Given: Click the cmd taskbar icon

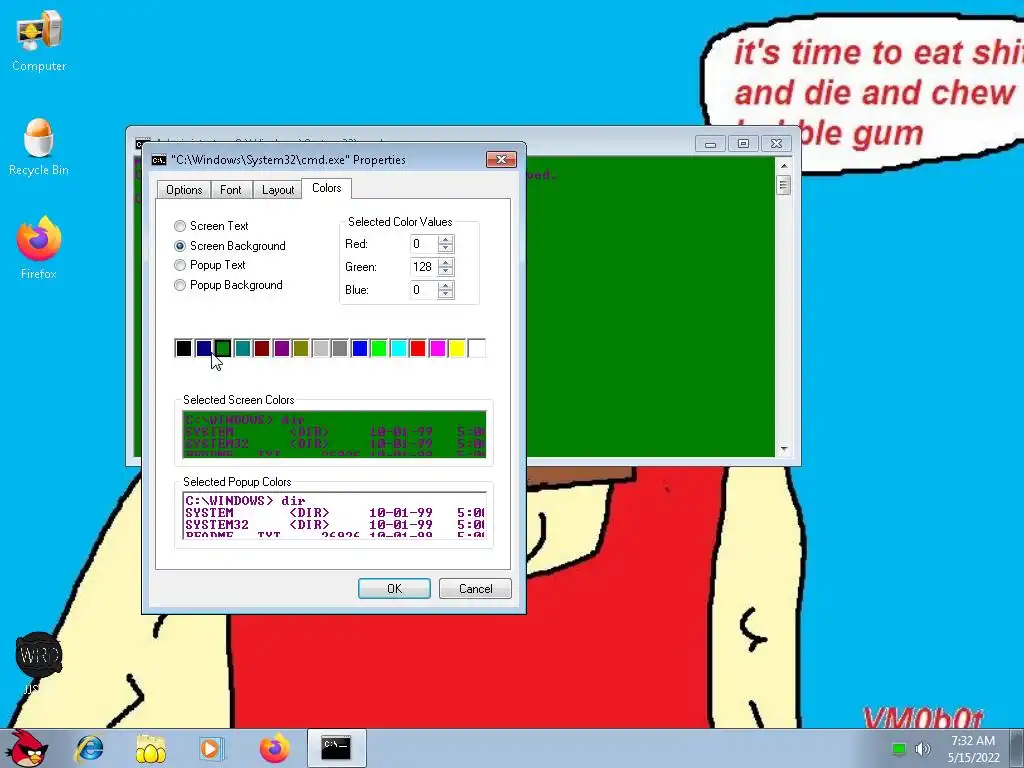Looking at the screenshot, I should click(x=336, y=748).
